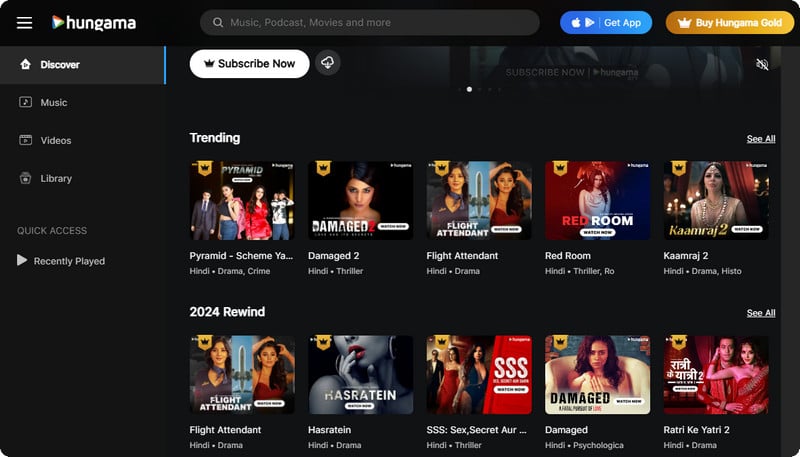This screenshot has width=800, height=457.
Task: Click See All for 2024 Rewind
Action: (x=761, y=313)
